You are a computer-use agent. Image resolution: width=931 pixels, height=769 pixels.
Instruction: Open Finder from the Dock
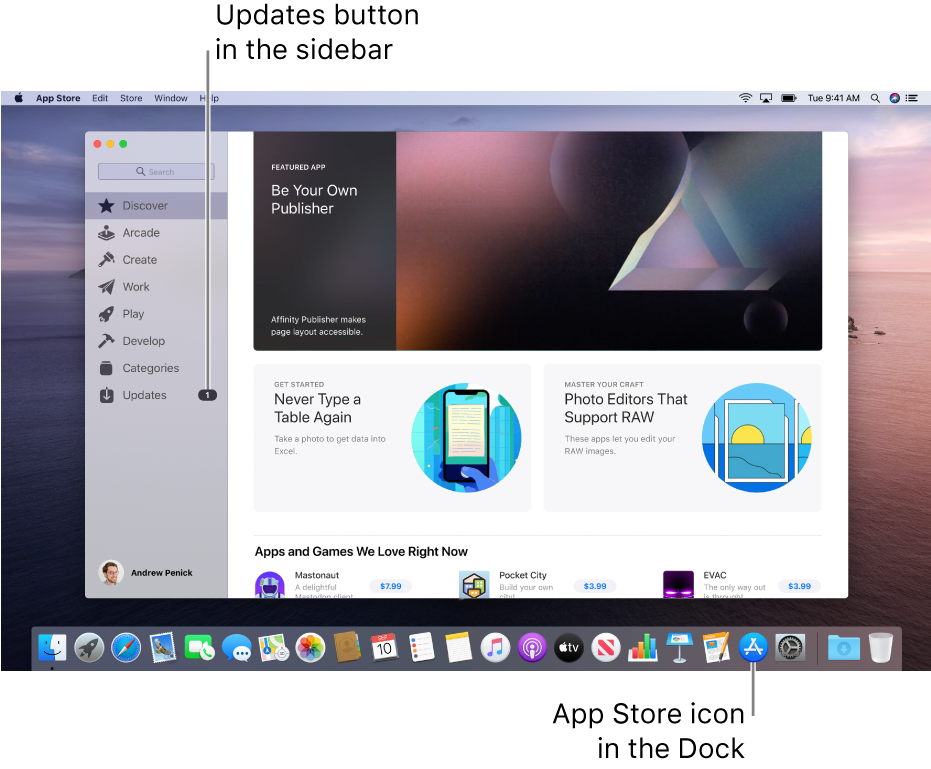coord(52,647)
